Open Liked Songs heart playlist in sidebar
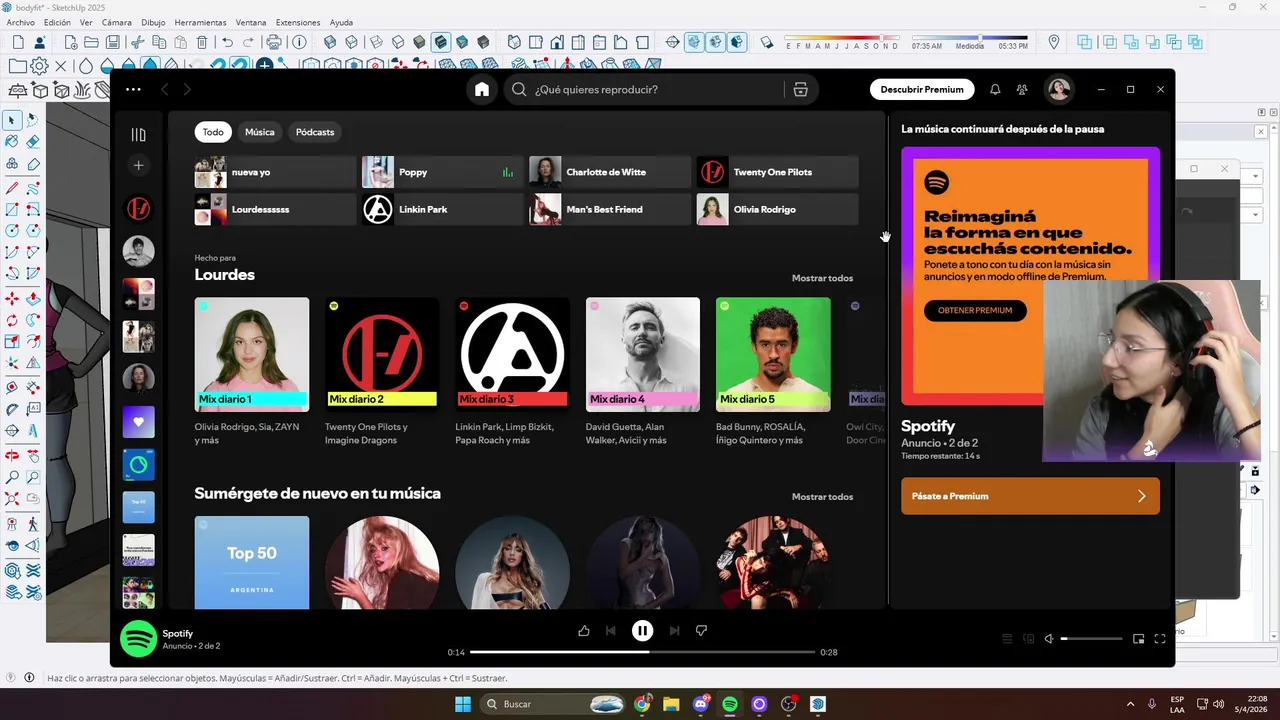 pos(139,422)
